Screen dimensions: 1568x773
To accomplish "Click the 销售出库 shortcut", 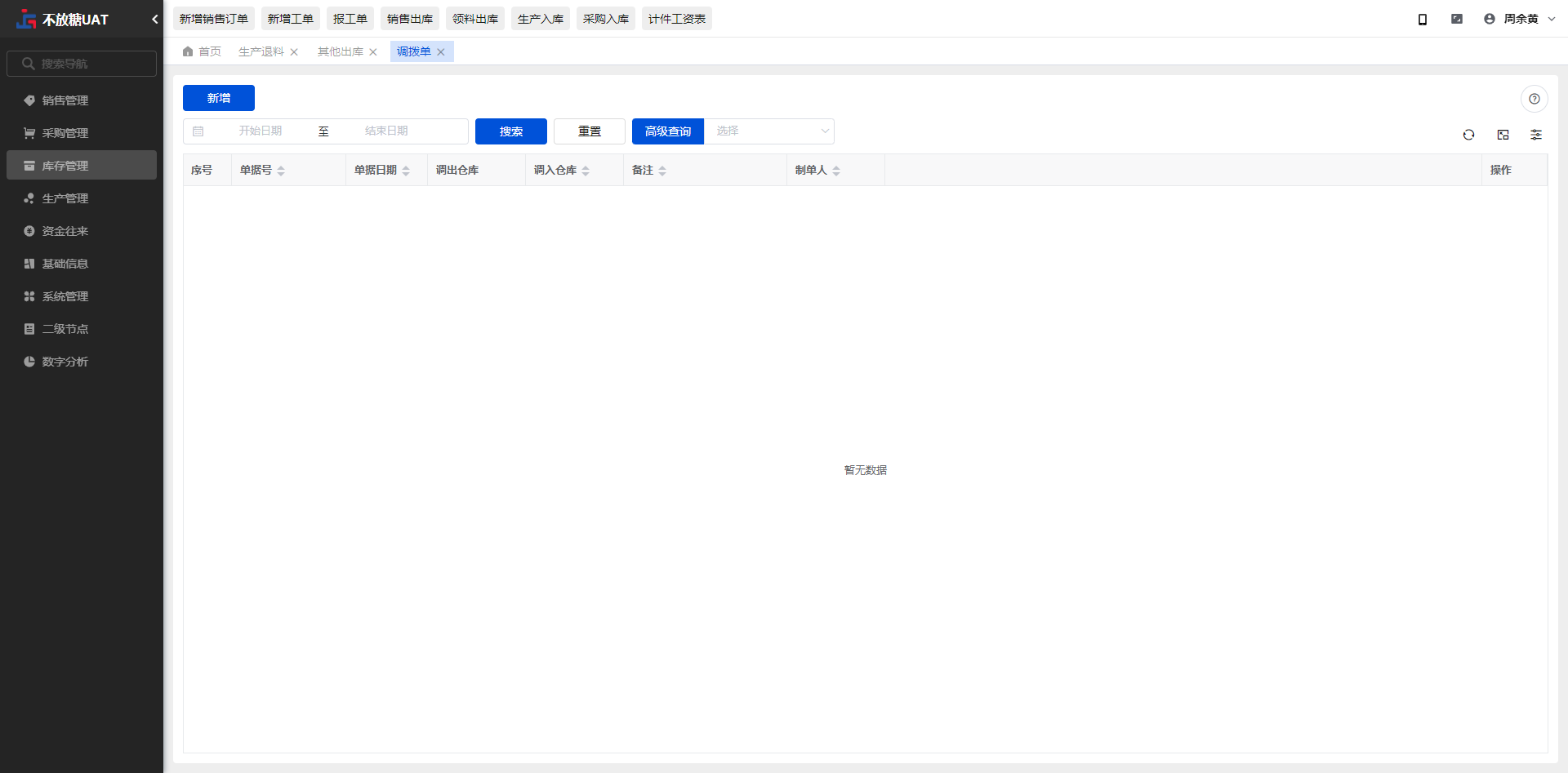I will [x=410, y=19].
